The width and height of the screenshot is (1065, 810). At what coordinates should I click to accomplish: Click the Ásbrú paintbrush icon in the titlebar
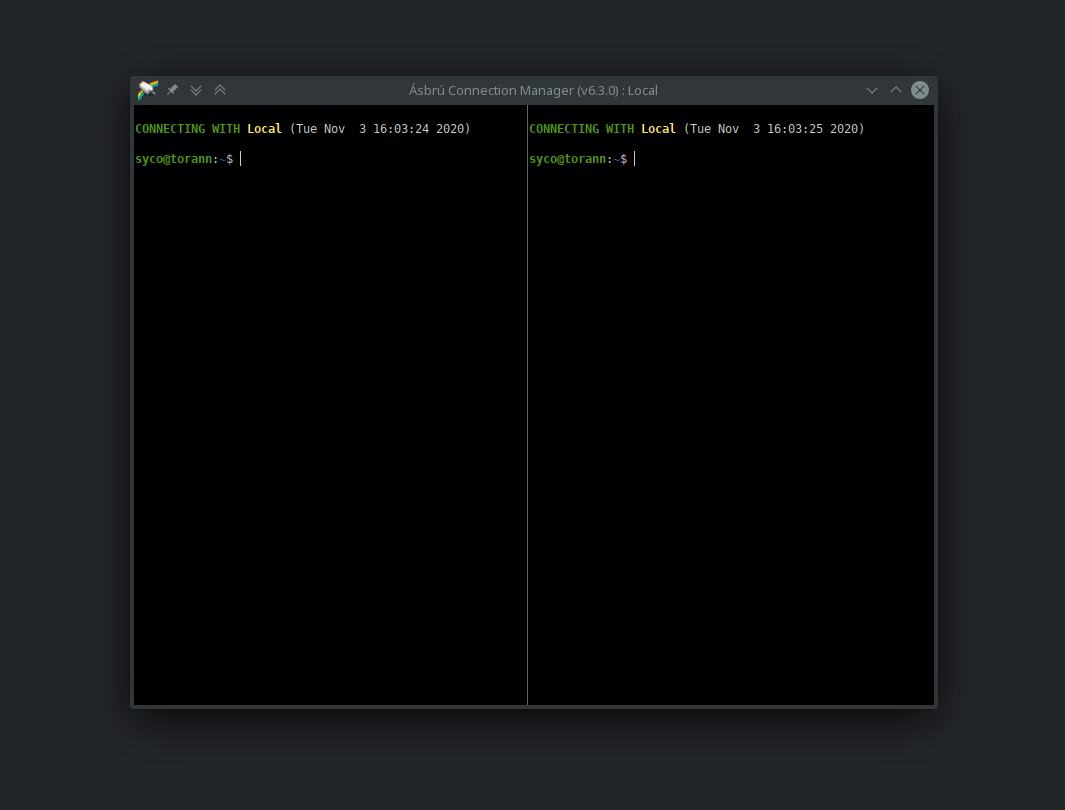click(x=146, y=89)
